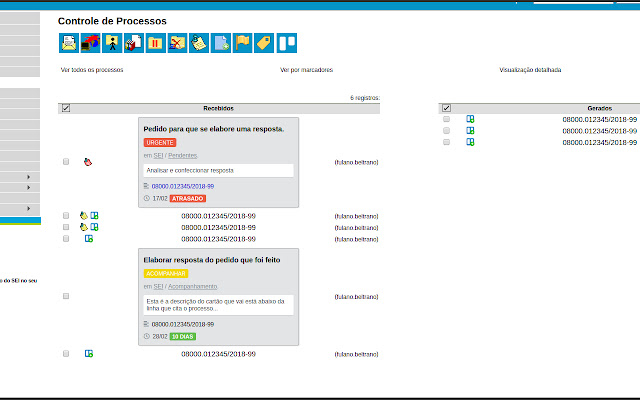Screen dimensions: 640x400
Task: Click the Atualizar Andamento globe-and-computer icon
Action: [x=90, y=43]
